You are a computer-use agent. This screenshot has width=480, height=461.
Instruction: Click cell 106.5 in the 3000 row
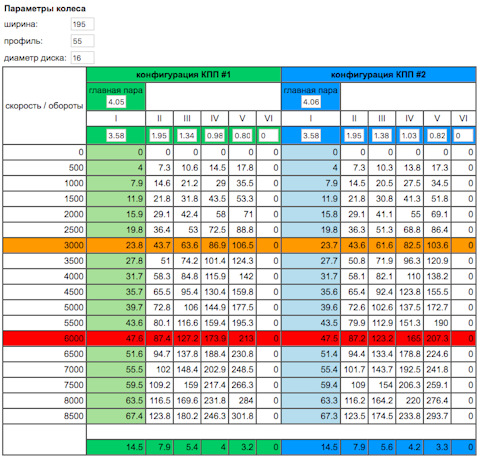pos(242,245)
